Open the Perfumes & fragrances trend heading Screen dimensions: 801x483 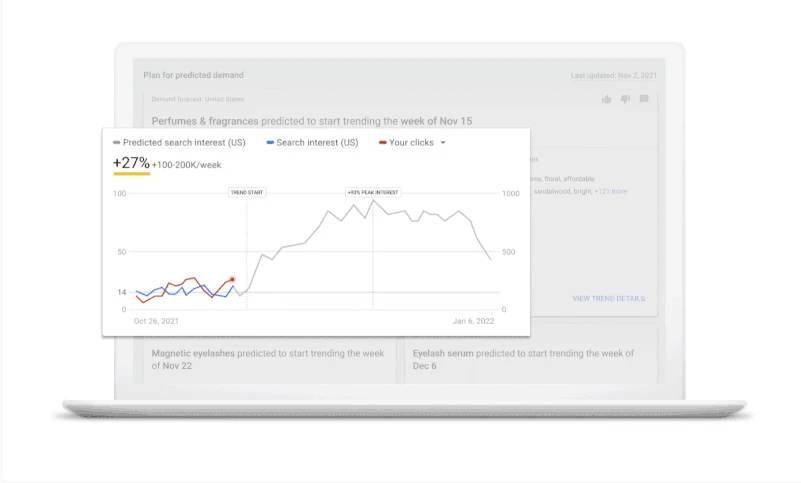[312, 121]
